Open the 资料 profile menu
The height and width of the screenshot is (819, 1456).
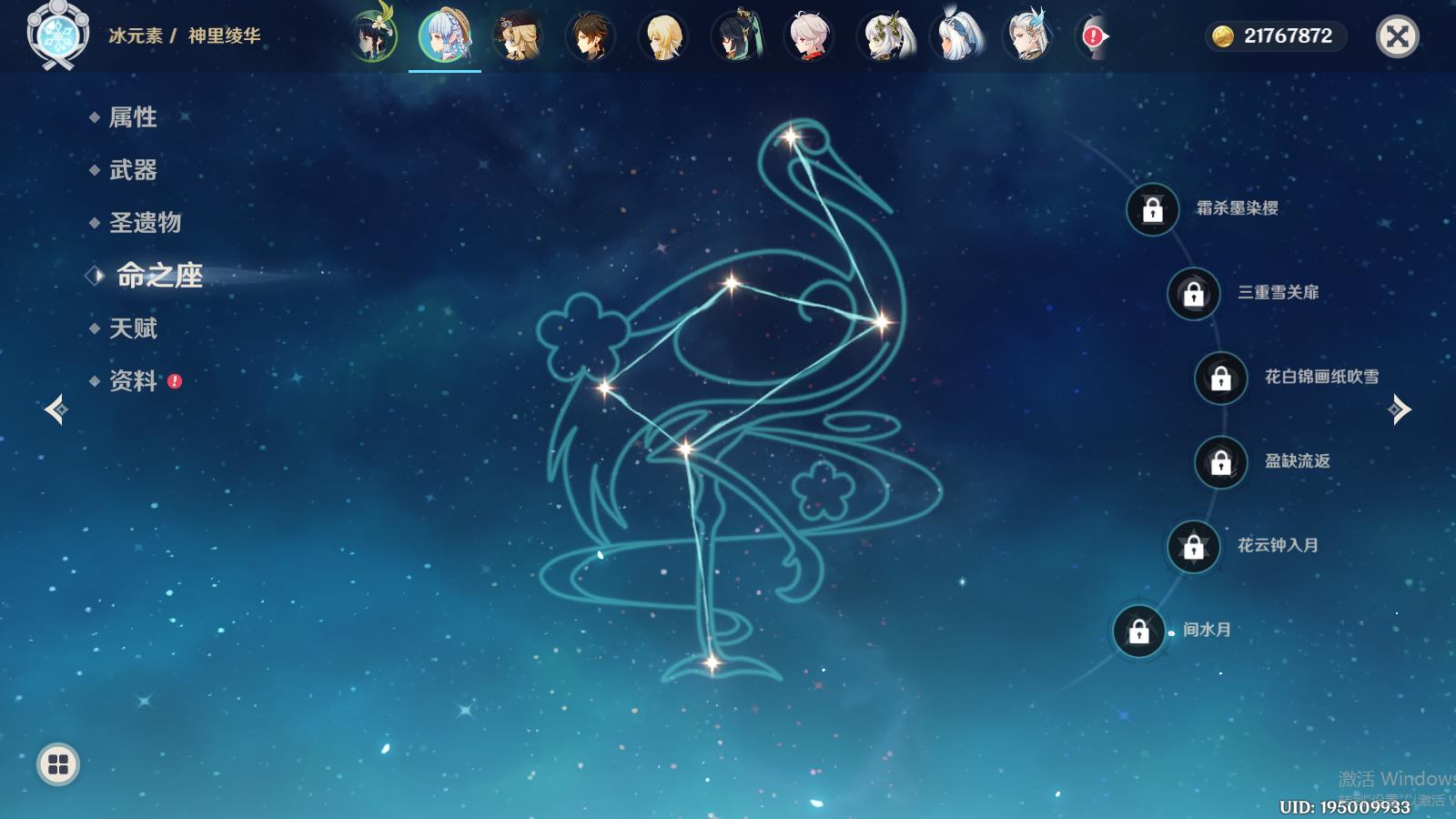pos(133,381)
